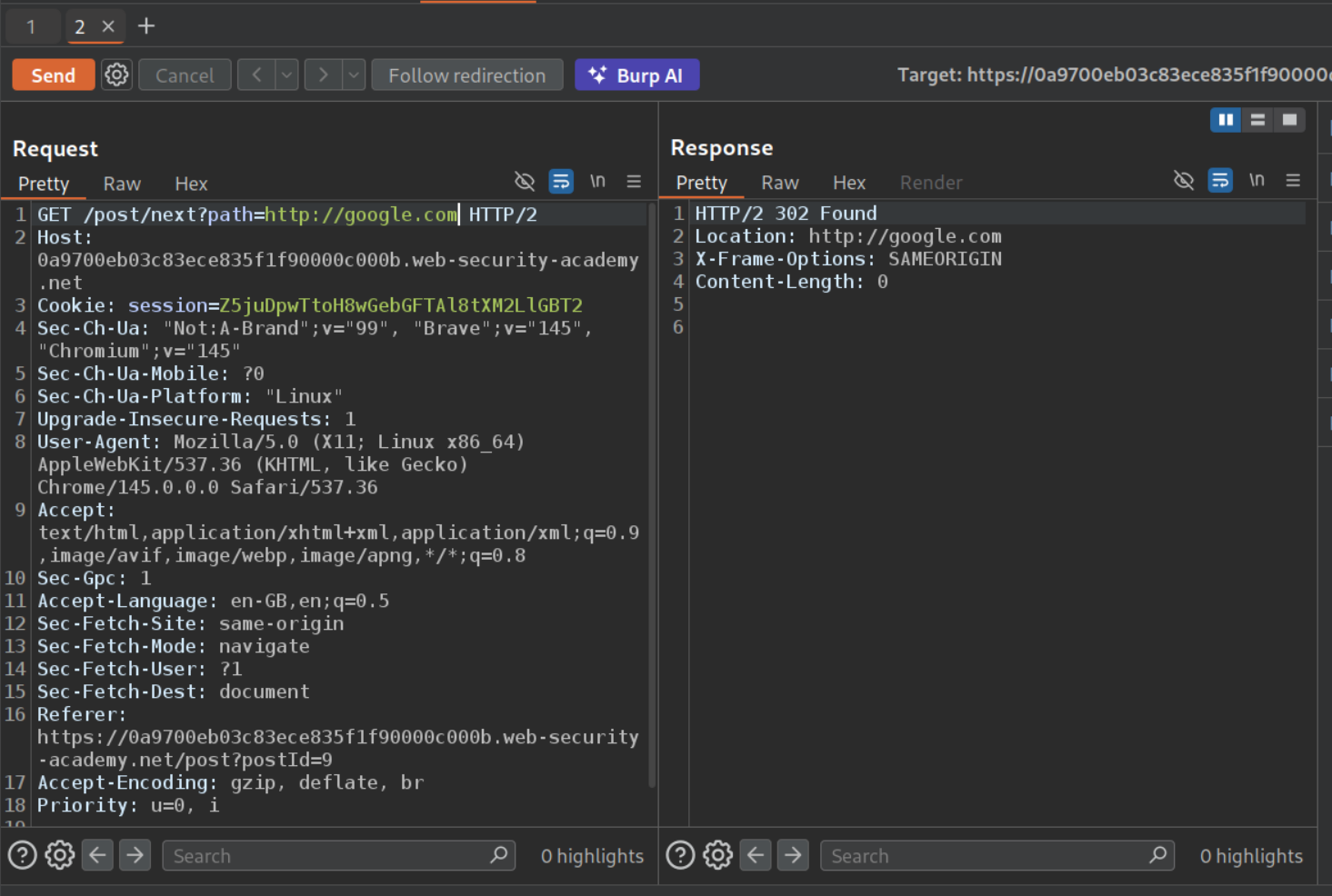Open the Request panel help icon

point(23,855)
